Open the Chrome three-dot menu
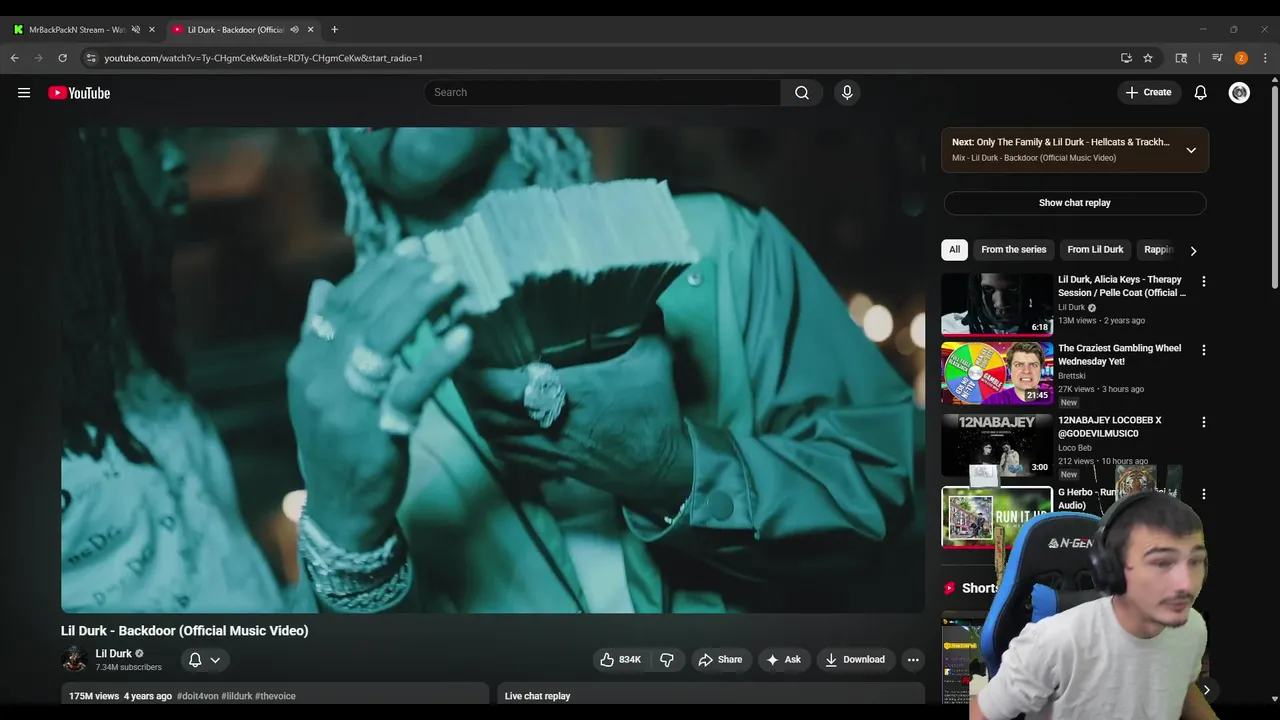This screenshot has height=720, width=1280. 1265,58
